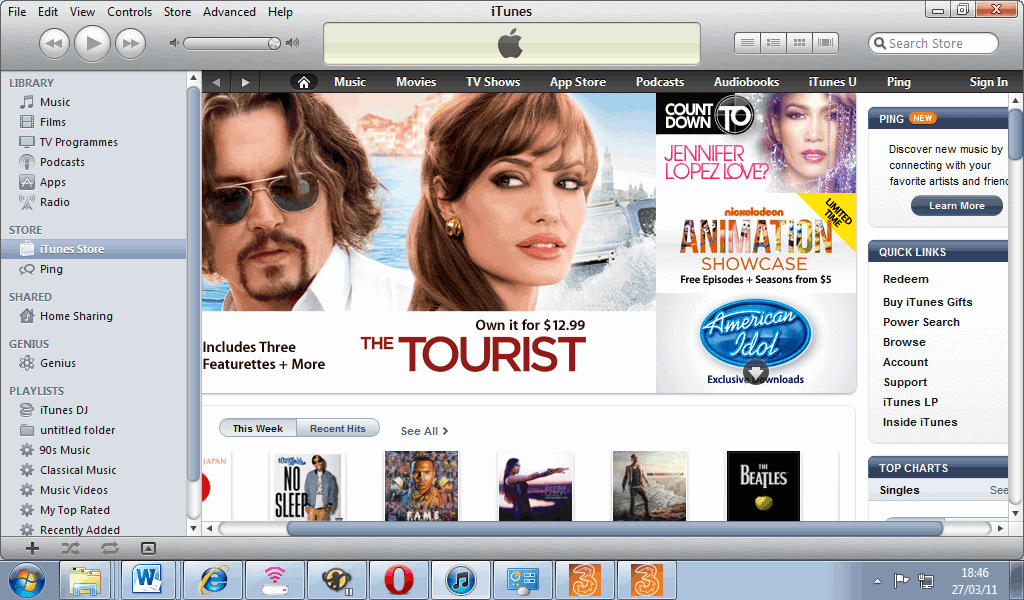Open the Beatles album cover

click(x=763, y=486)
